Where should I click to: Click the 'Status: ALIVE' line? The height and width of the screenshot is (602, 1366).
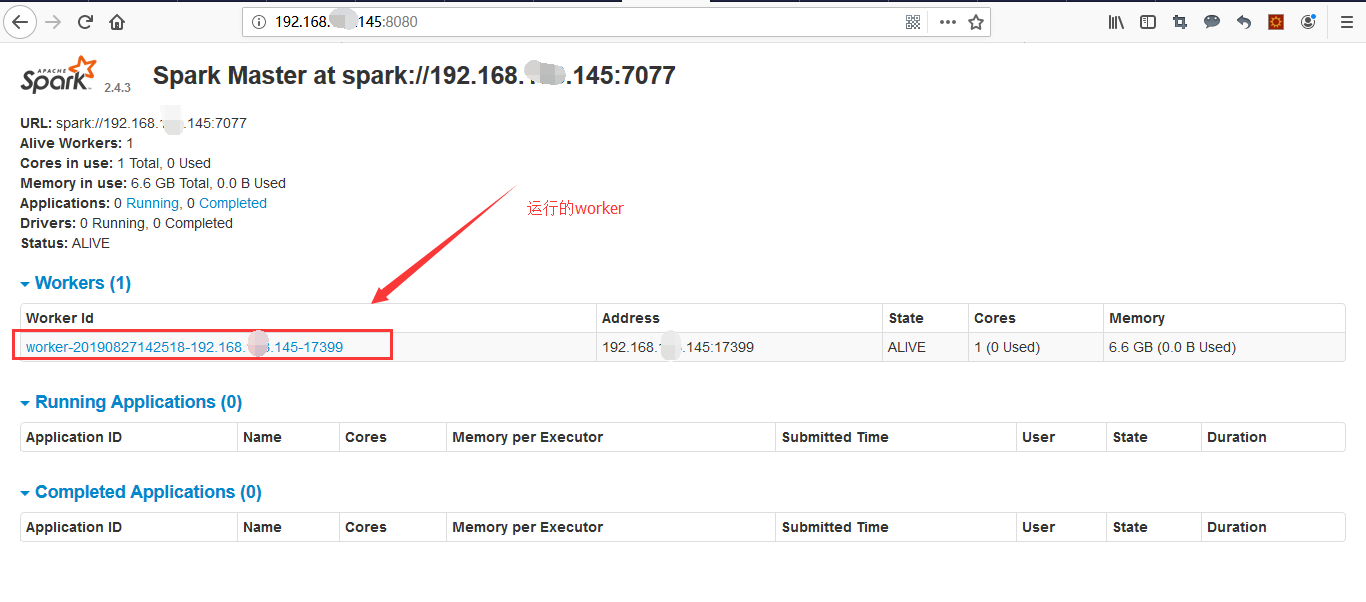click(65, 243)
